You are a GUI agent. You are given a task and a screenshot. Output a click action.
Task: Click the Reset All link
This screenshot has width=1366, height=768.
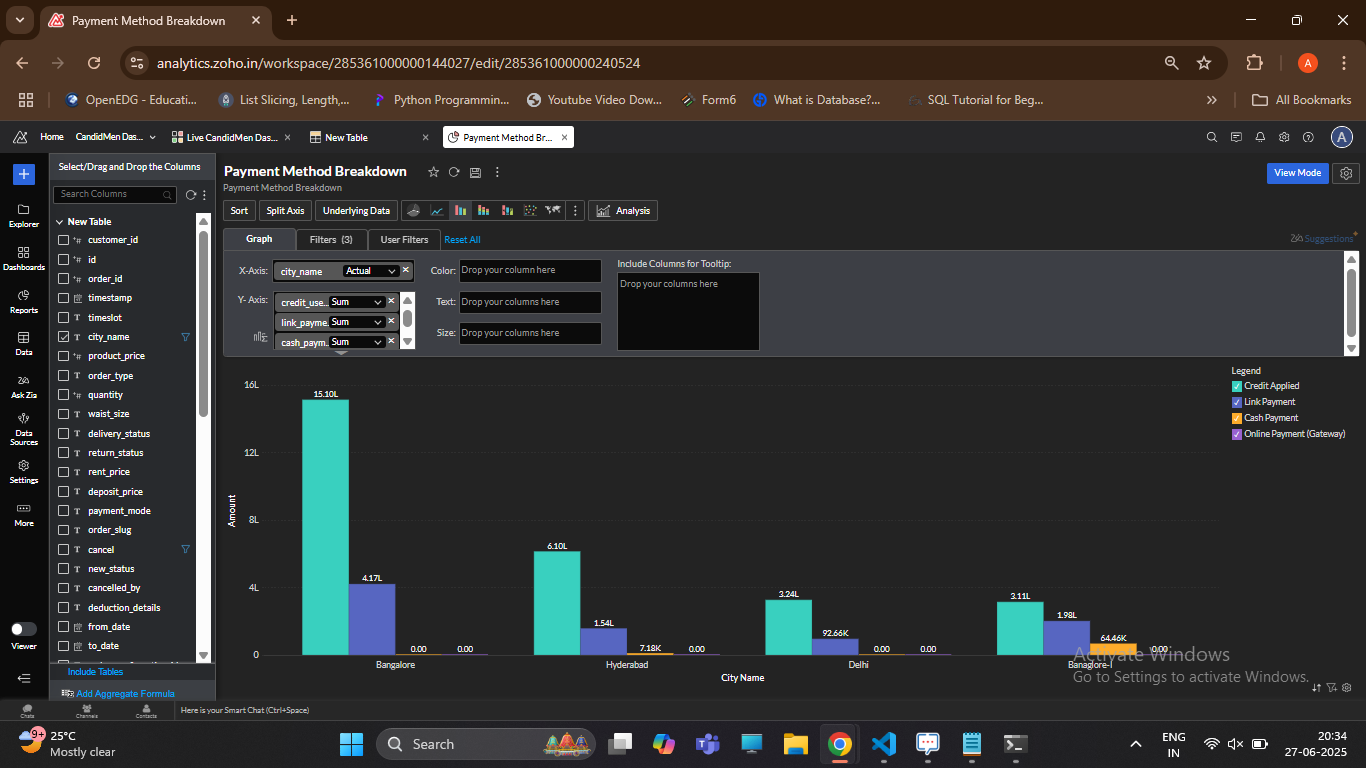462,240
